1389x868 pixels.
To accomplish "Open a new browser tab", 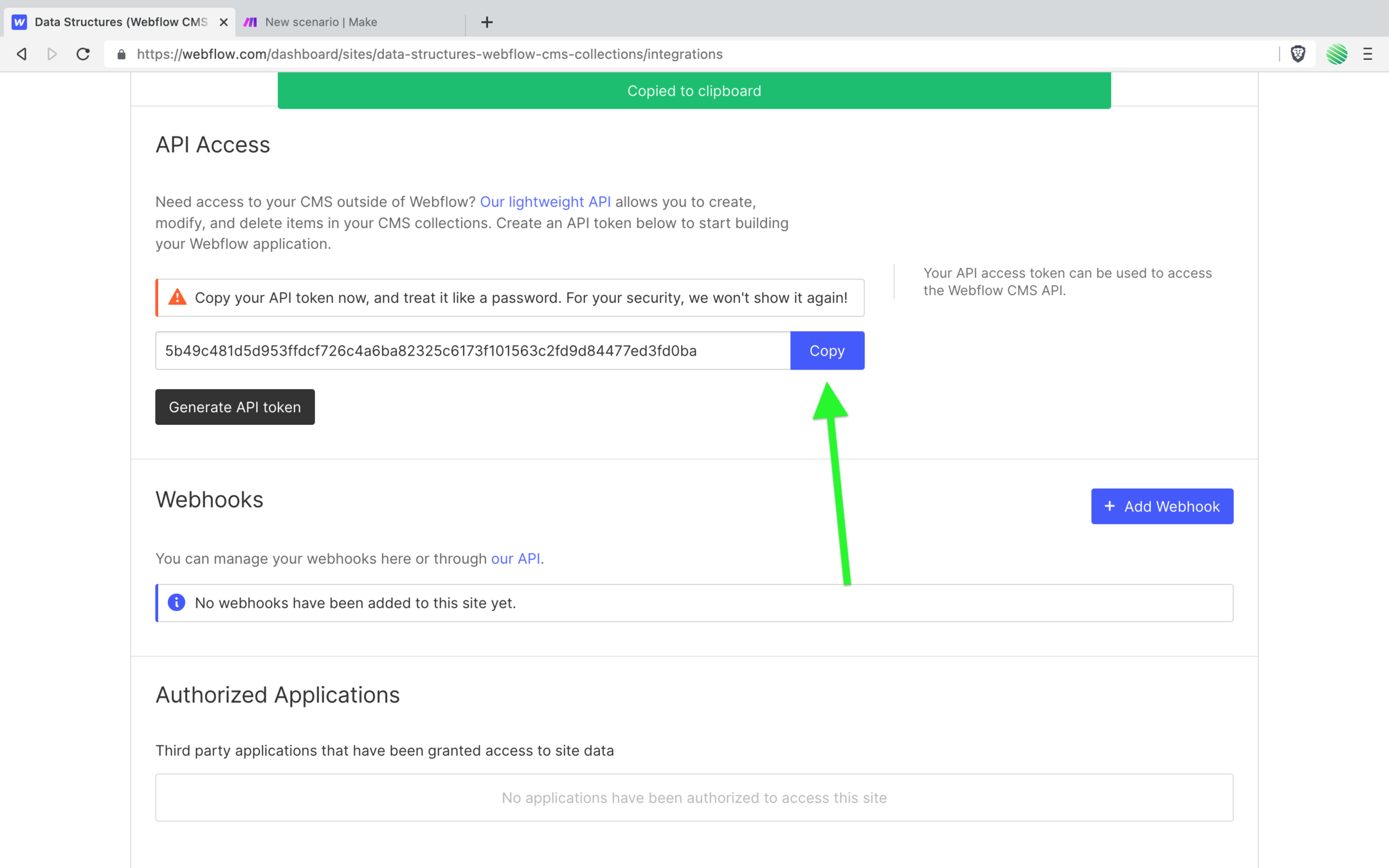I will 487,23.
